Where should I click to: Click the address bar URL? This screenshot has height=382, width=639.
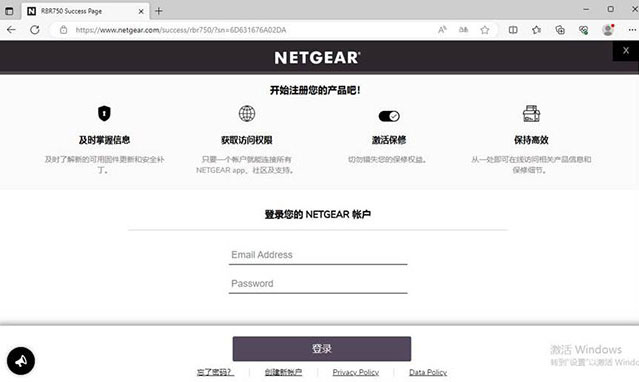coord(181,30)
